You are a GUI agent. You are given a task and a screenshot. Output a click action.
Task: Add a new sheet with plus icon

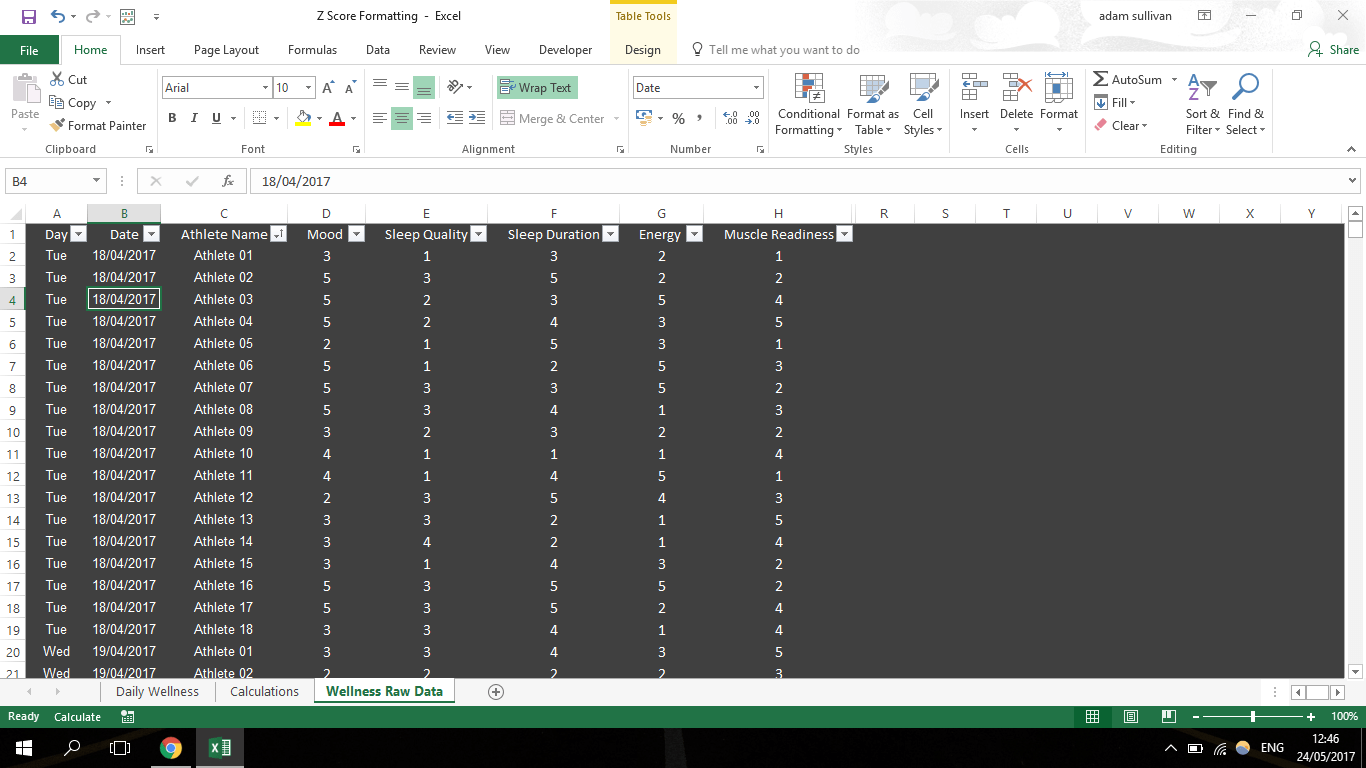point(495,692)
